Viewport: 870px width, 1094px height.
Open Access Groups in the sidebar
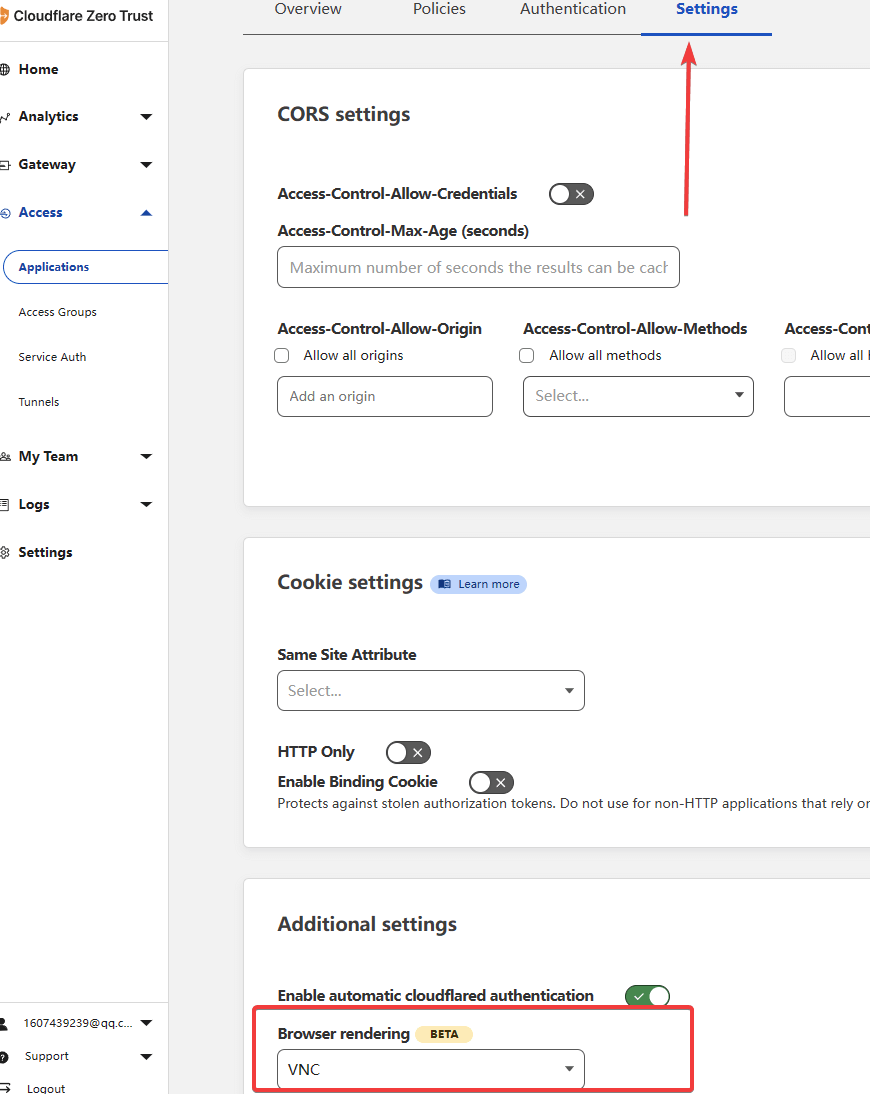pyautogui.click(x=58, y=312)
